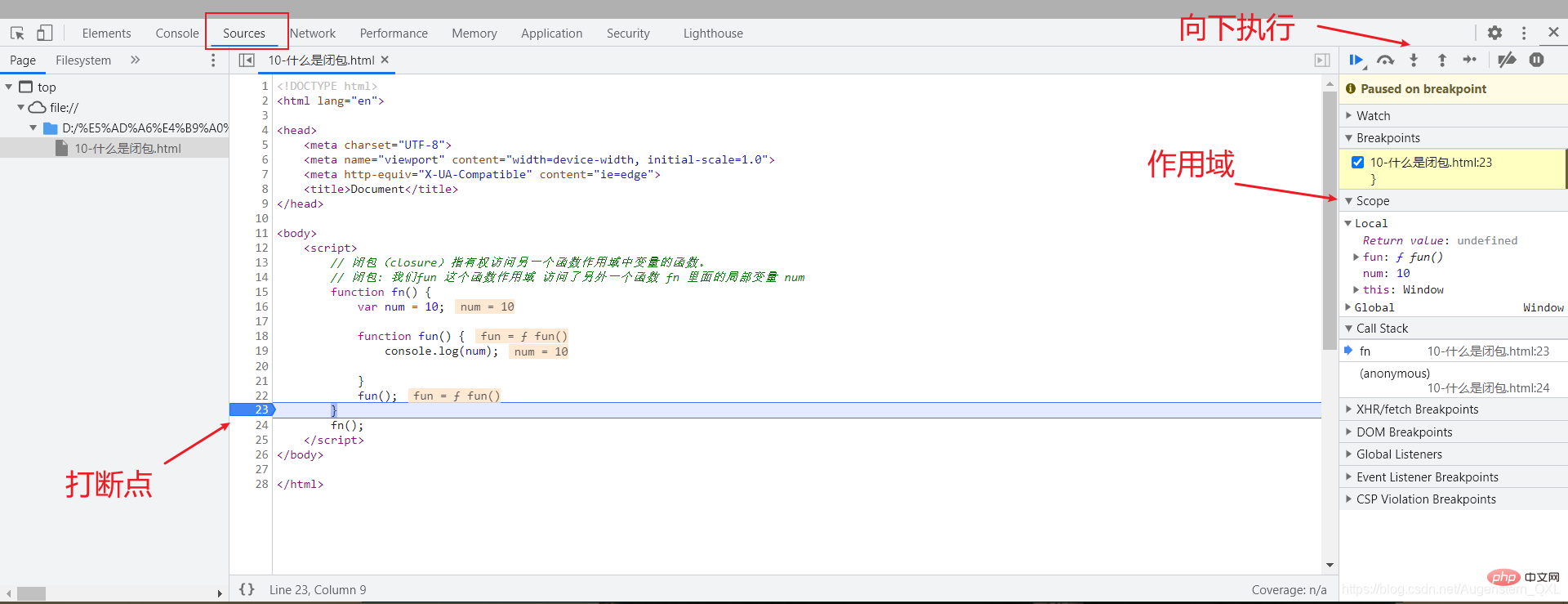The image size is (1568, 604).
Task: Collapse the Local scope
Action: tap(1348, 223)
